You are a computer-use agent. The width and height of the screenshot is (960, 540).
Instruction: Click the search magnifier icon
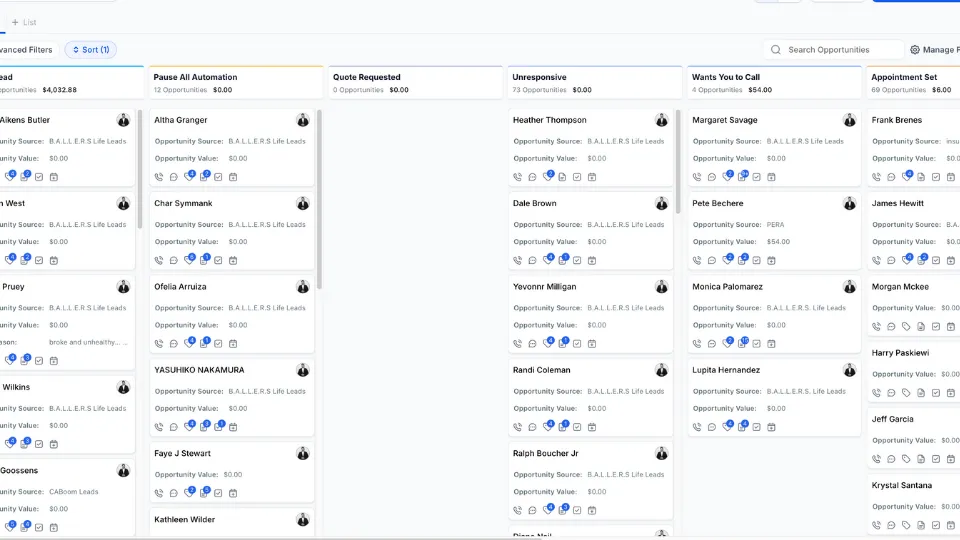click(776, 50)
